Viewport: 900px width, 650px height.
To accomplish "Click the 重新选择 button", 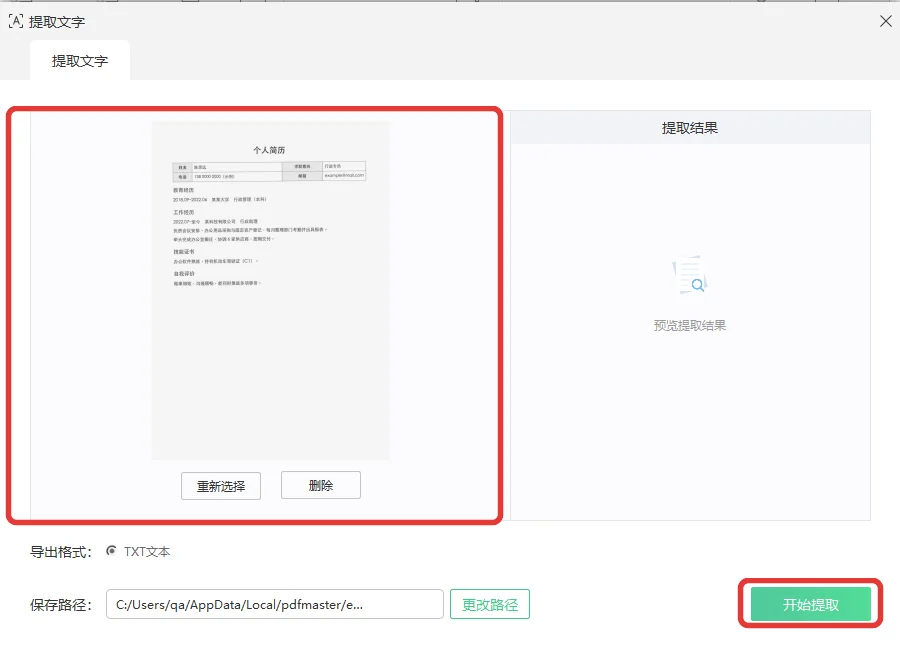I will [x=221, y=486].
